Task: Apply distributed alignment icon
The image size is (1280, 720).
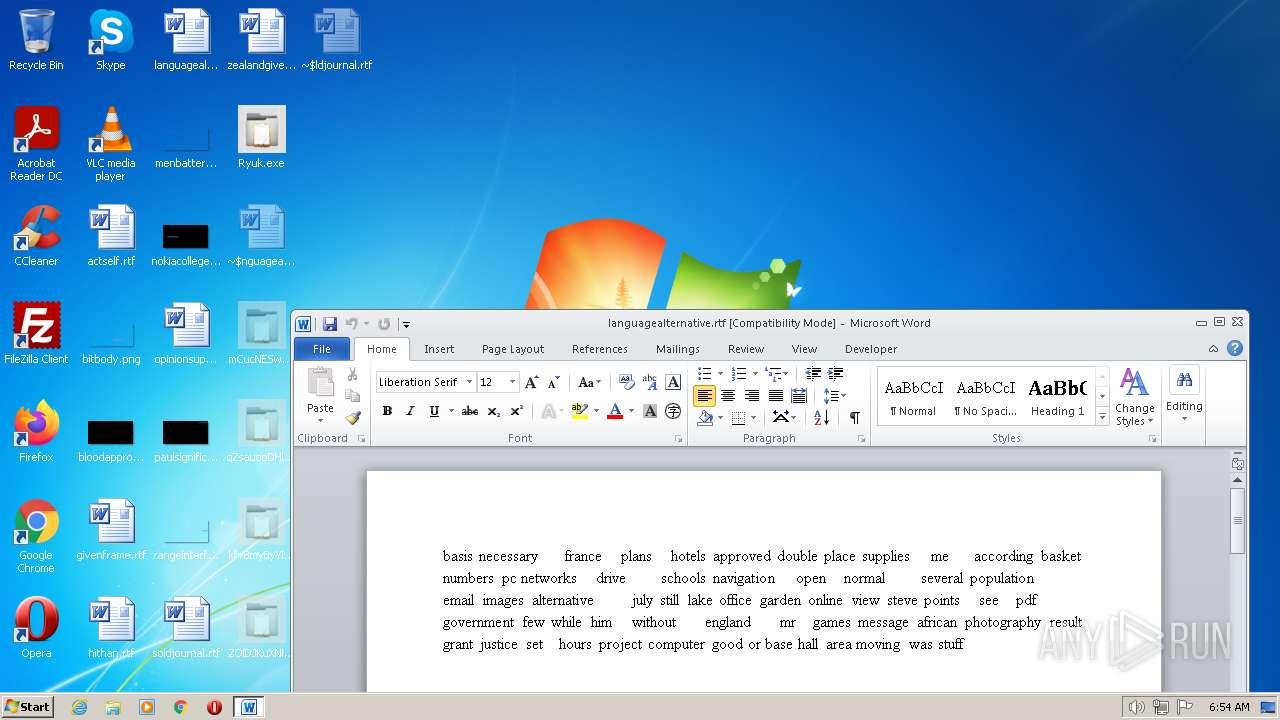Action: (799, 396)
